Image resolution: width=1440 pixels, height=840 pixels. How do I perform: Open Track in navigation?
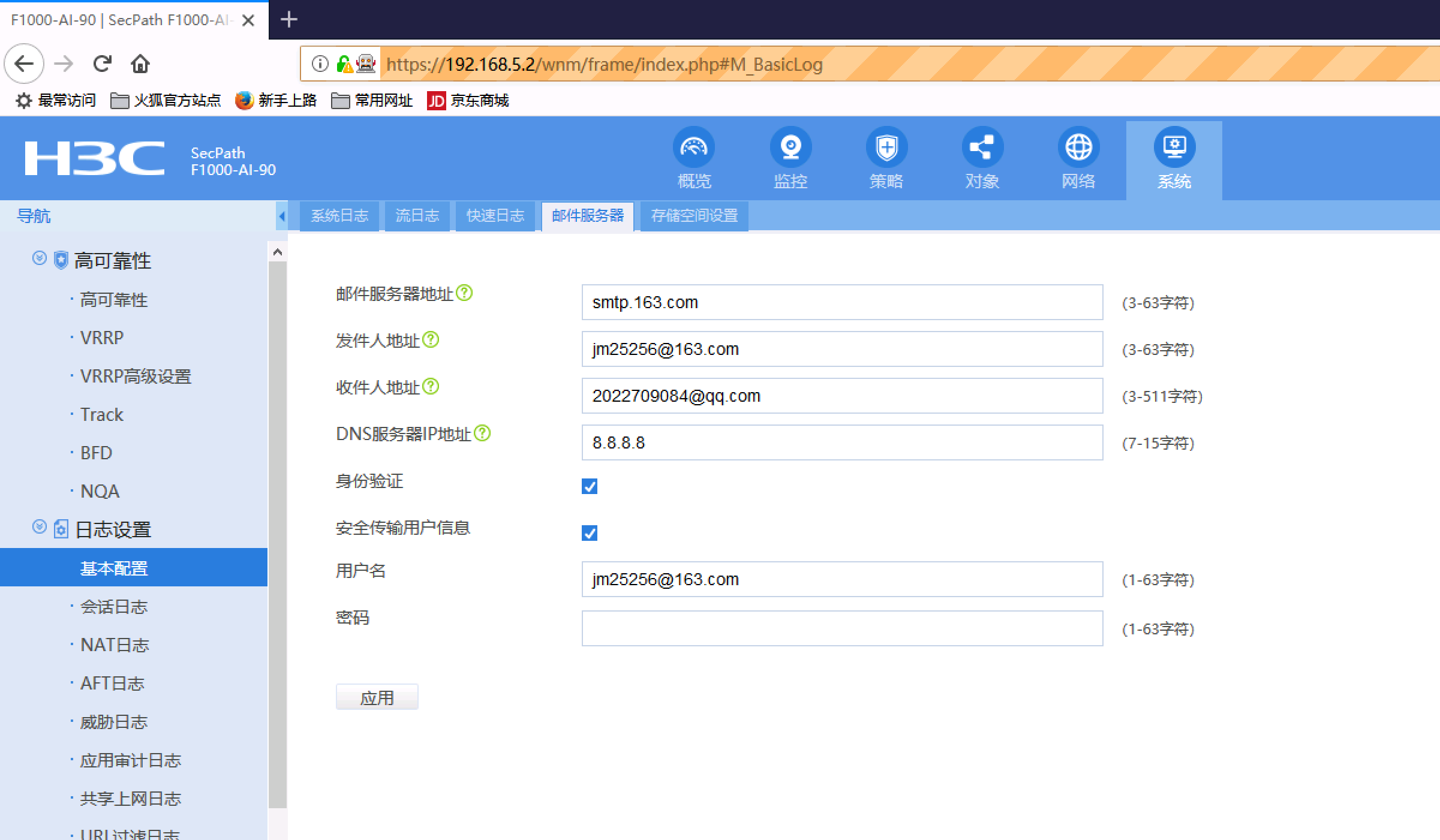[102, 415]
